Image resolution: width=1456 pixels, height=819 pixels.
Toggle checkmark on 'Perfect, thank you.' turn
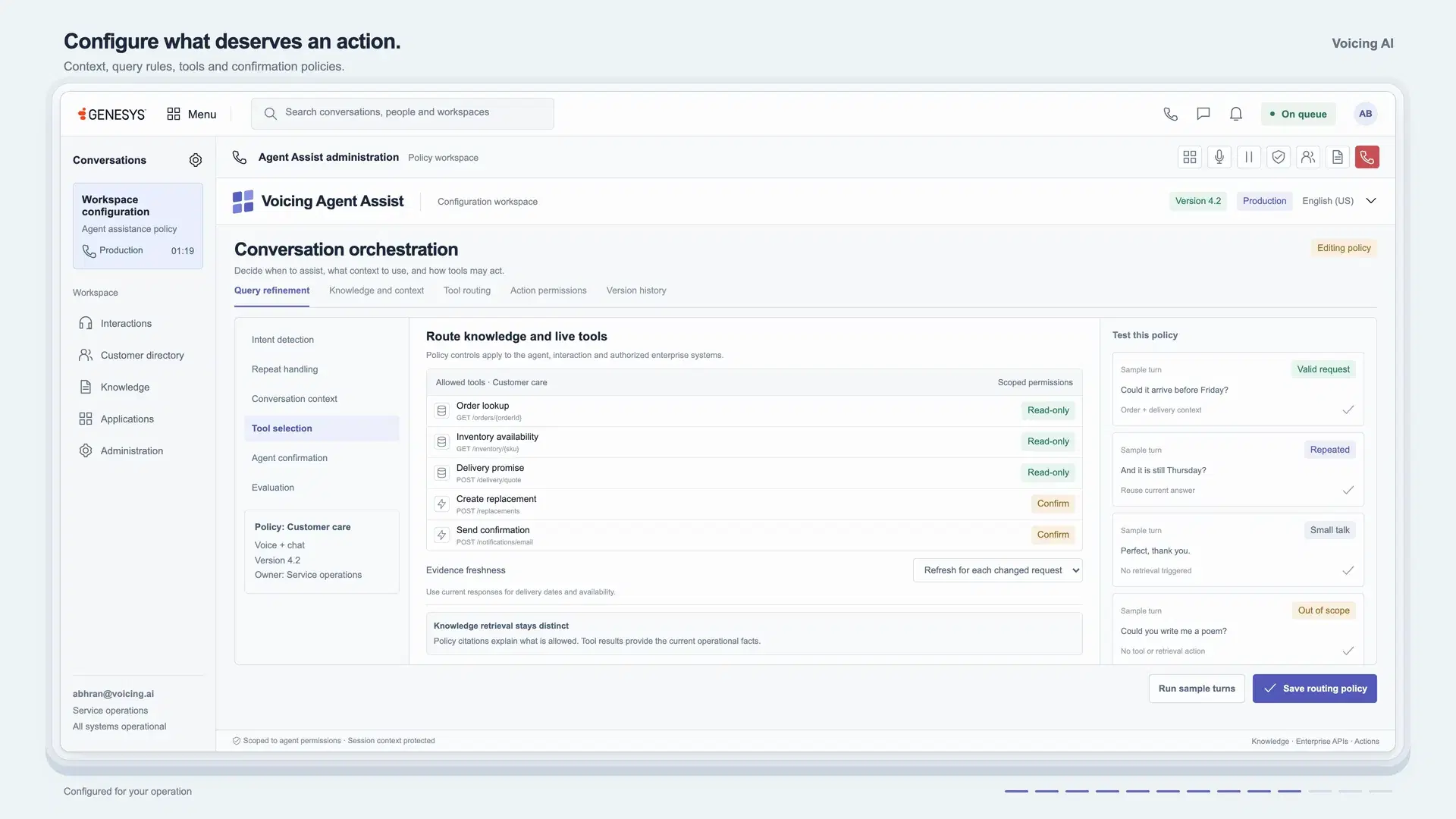tap(1348, 571)
